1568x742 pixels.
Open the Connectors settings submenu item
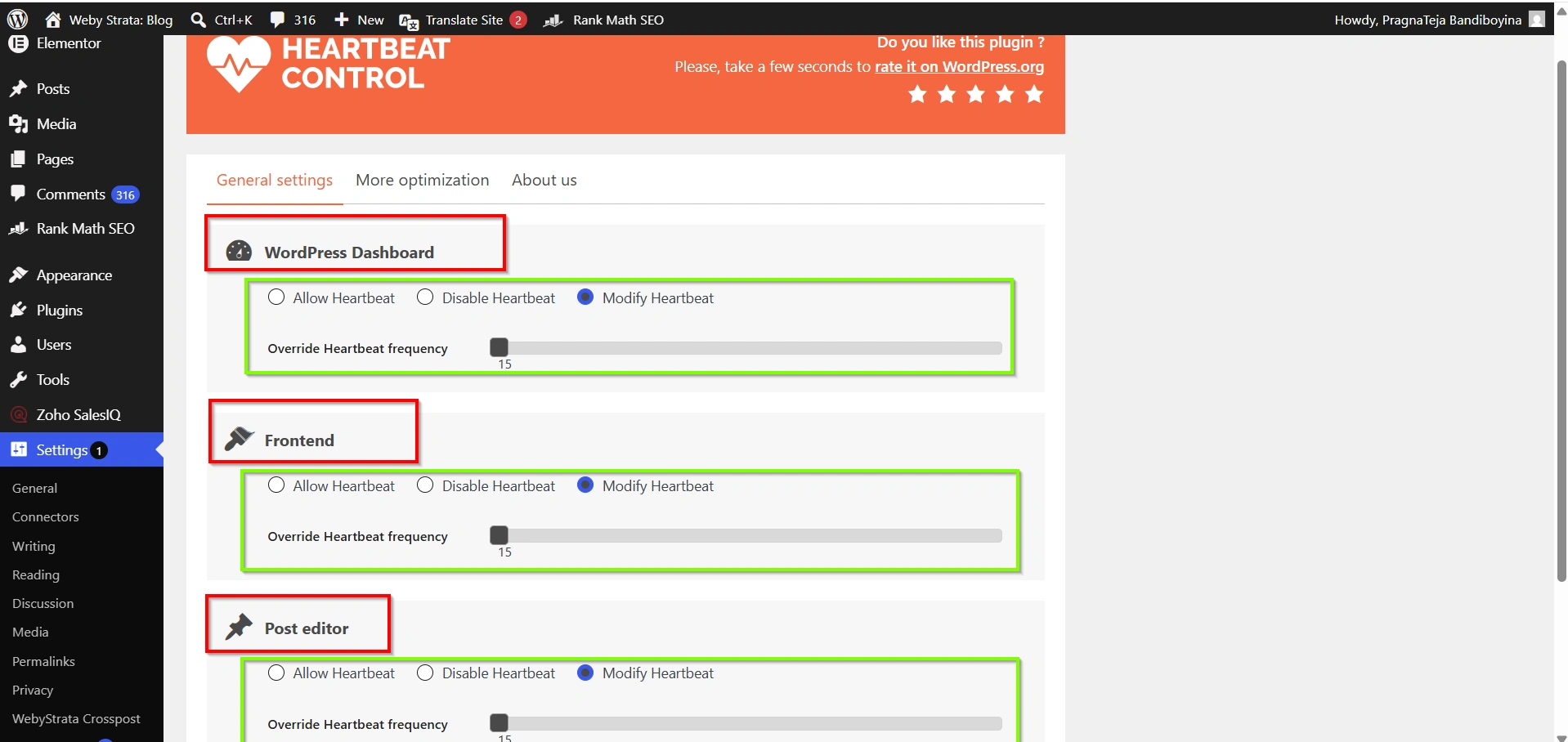(46, 516)
